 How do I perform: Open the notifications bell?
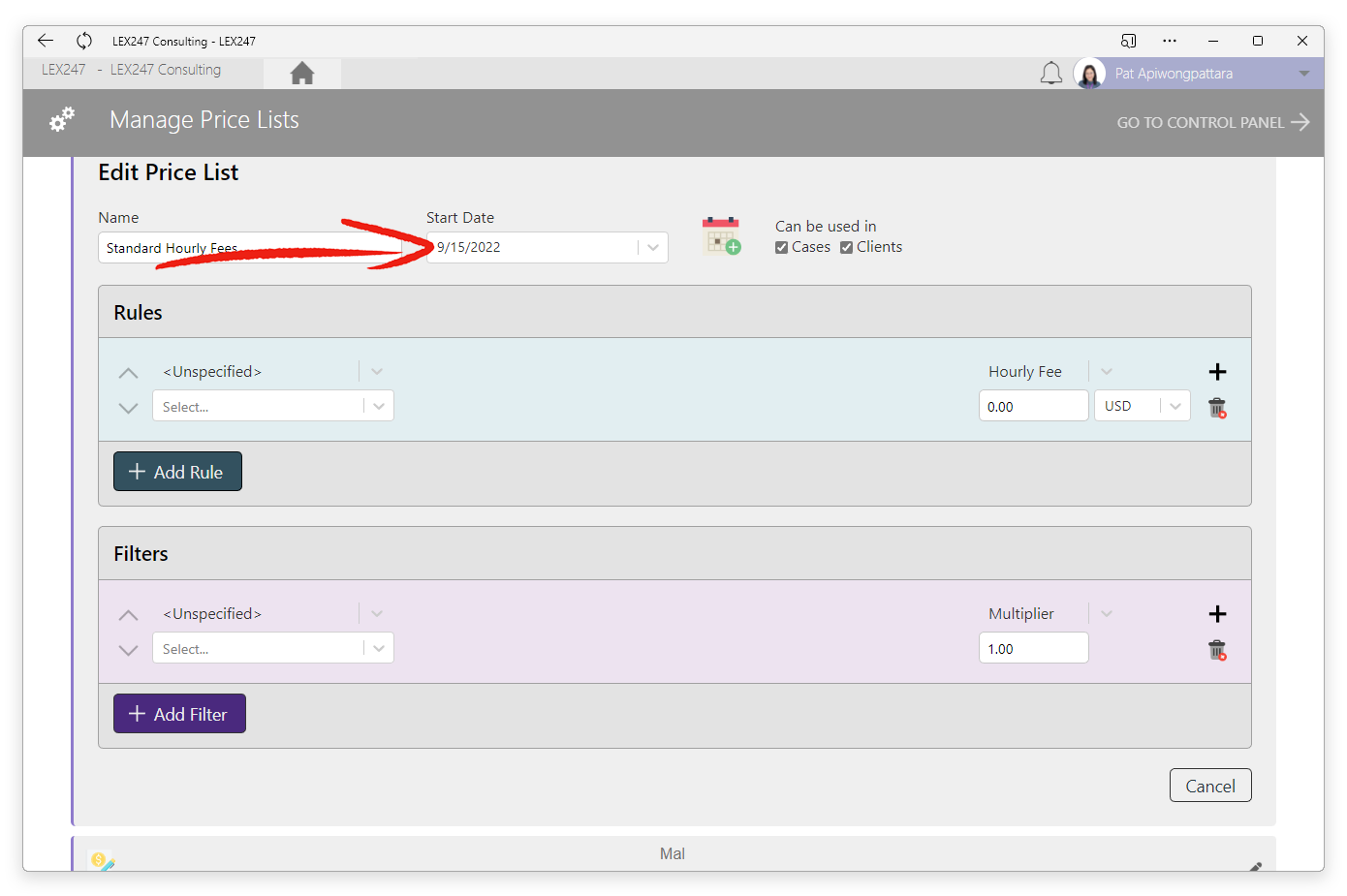(1051, 74)
